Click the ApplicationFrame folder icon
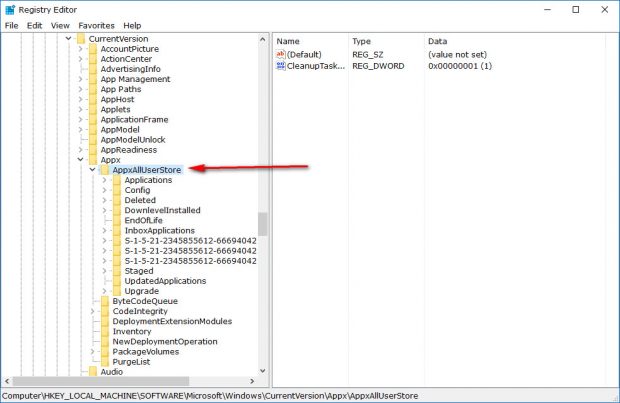 point(93,119)
